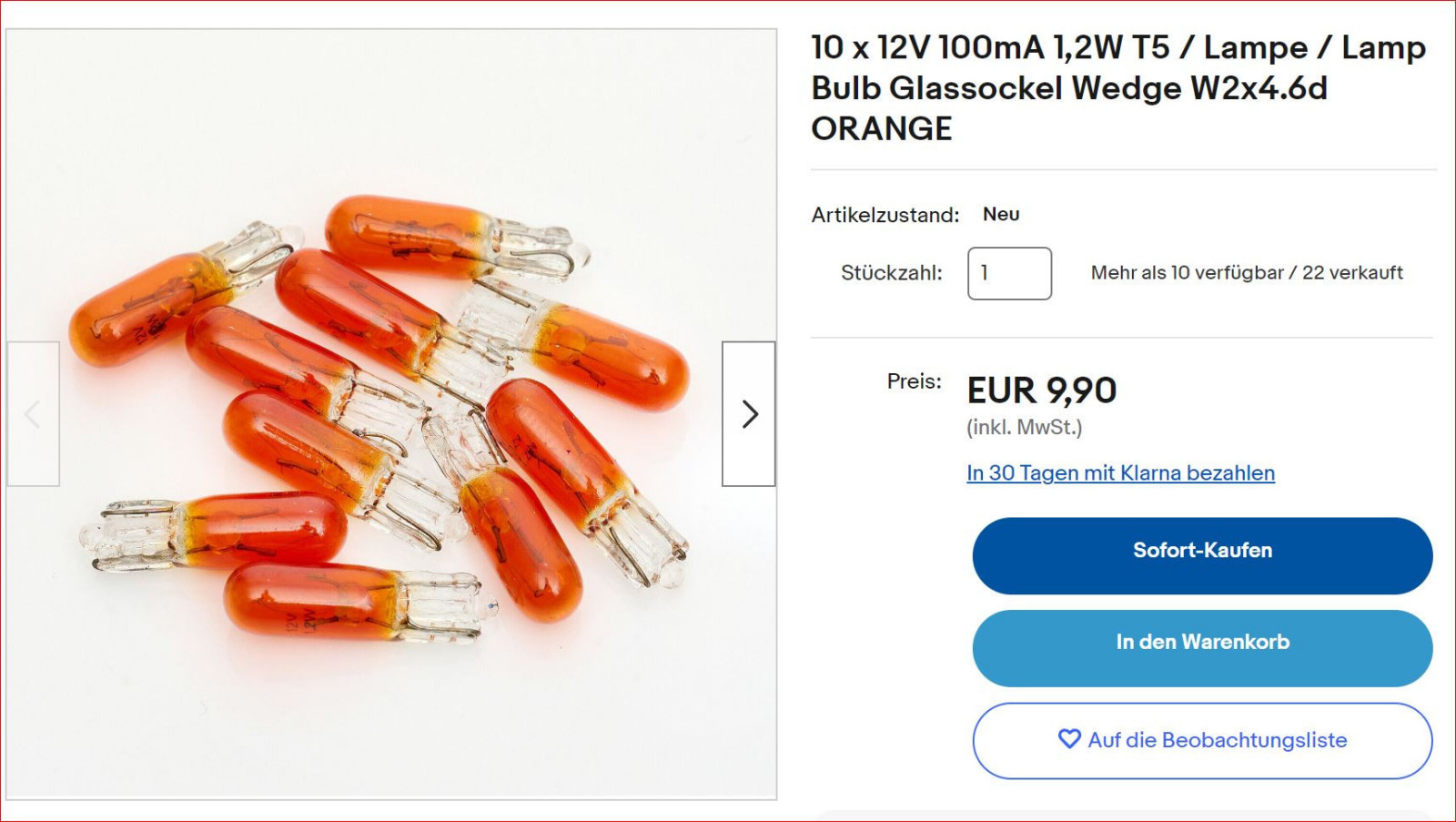Click the 'Mehr als 10 verfügbar' availability text
The image size is (1456, 822).
1187,273
